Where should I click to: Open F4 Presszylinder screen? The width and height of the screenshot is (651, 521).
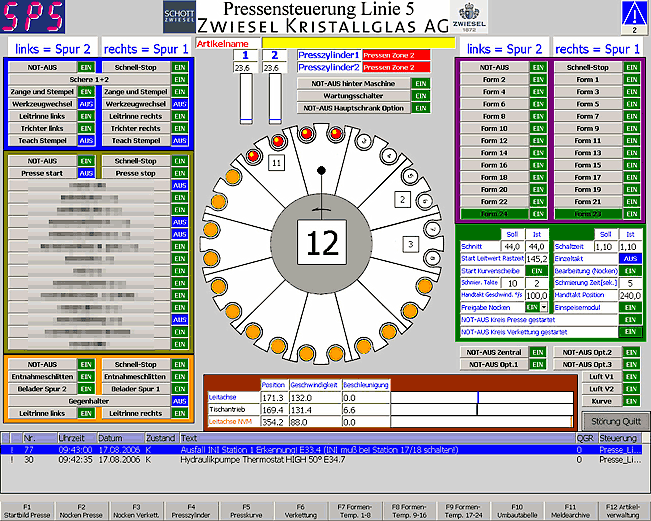[191, 511]
